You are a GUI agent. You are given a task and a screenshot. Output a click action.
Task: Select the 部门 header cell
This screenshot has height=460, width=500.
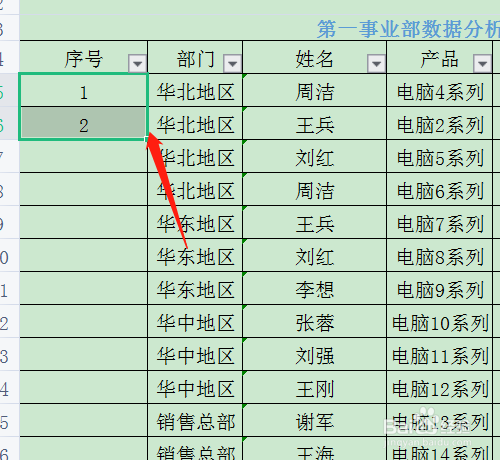pyautogui.click(x=195, y=57)
